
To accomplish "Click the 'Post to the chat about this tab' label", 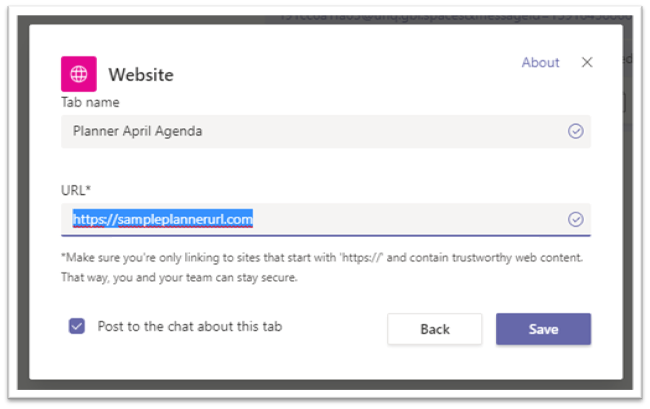I will pos(190,327).
